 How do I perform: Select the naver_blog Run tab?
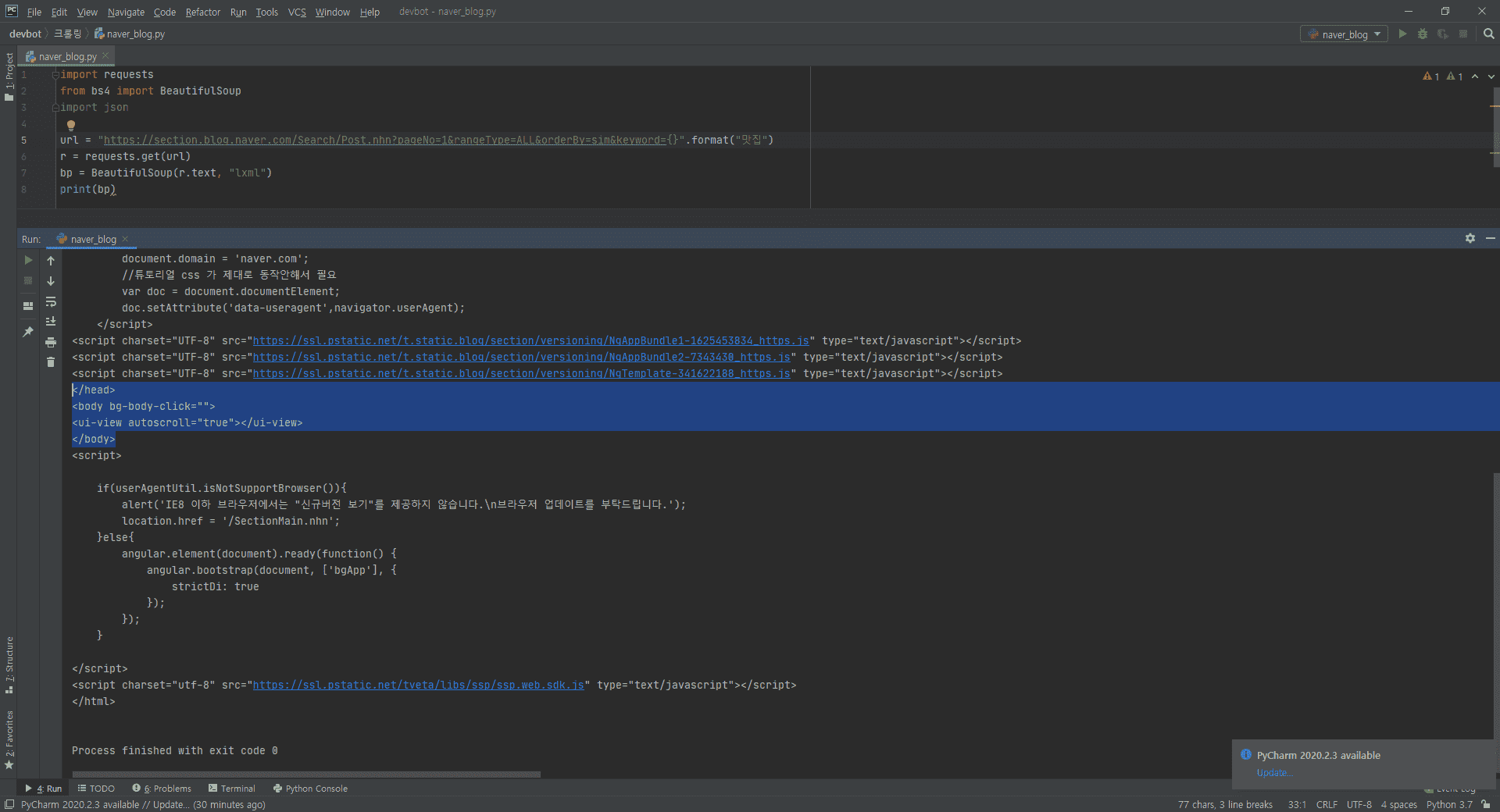tap(92, 239)
